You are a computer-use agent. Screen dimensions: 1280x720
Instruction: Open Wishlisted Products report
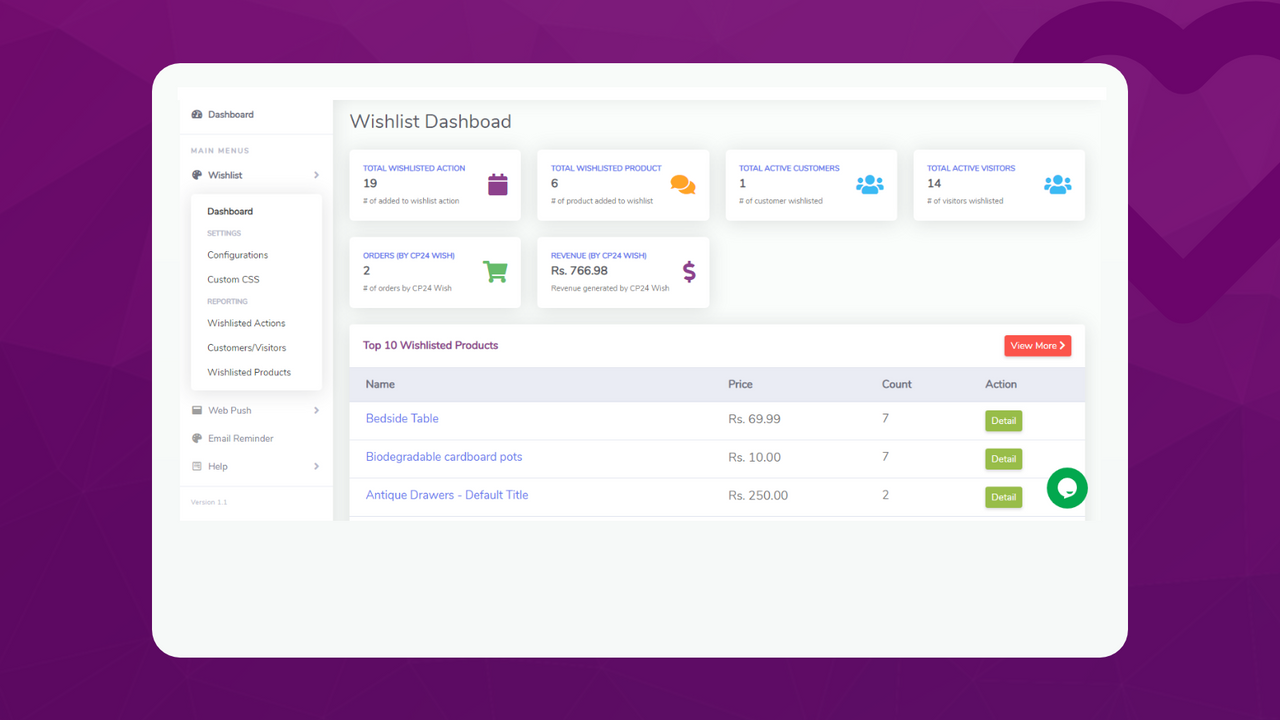(249, 372)
